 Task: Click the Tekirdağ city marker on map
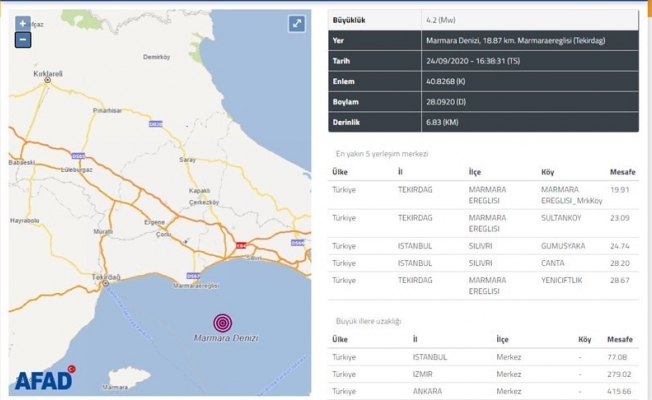[104, 284]
